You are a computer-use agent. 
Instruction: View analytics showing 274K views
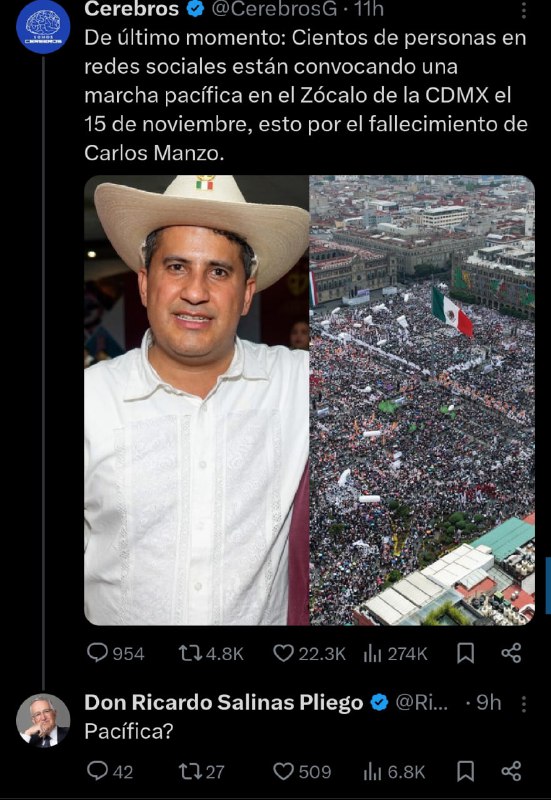(x=395, y=654)
